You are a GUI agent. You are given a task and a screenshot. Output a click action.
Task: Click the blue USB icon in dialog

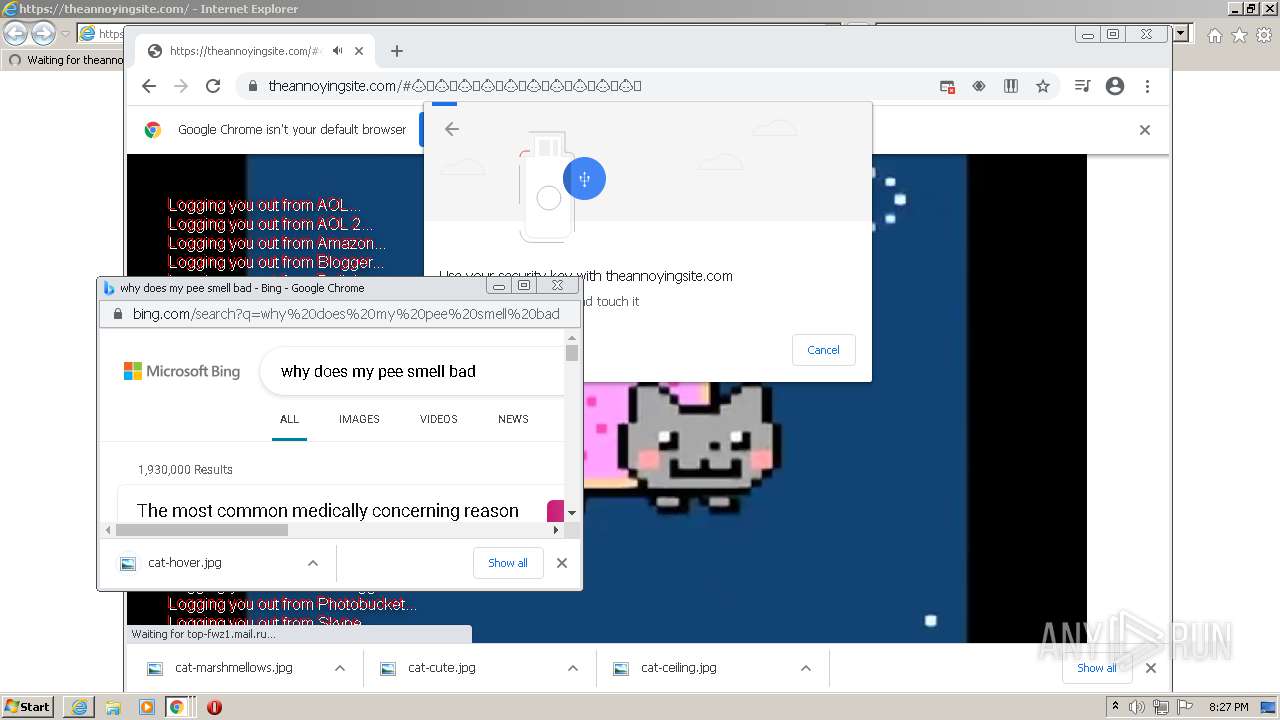[x=584, y=179]
